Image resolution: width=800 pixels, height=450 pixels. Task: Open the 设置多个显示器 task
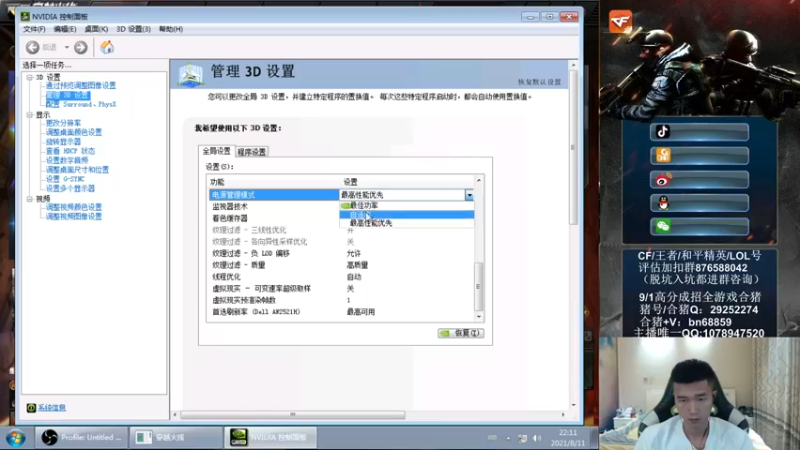(x=70, y=188)
